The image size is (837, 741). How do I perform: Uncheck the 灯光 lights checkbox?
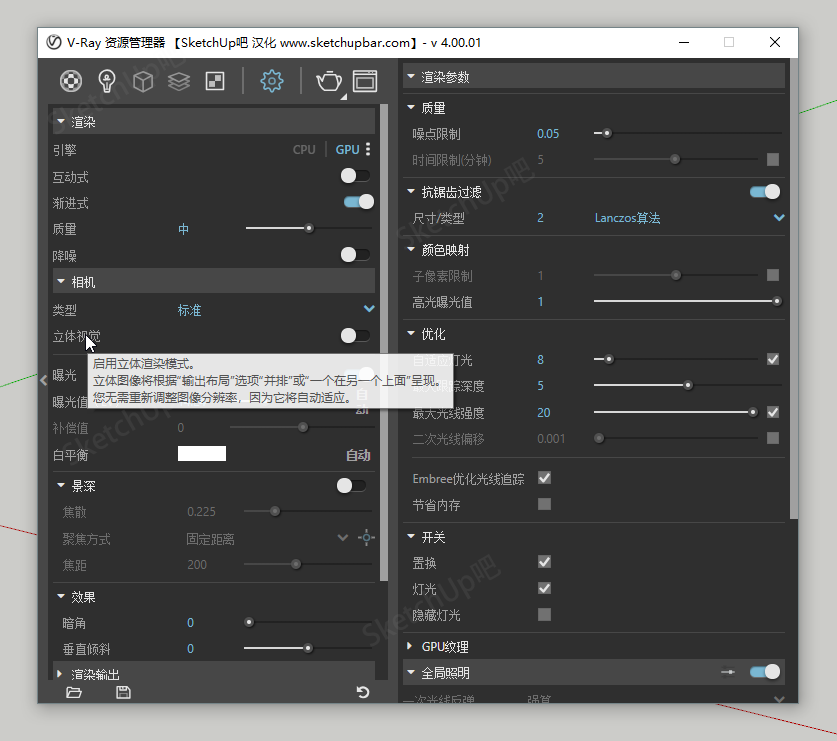(x=544, y=588)
